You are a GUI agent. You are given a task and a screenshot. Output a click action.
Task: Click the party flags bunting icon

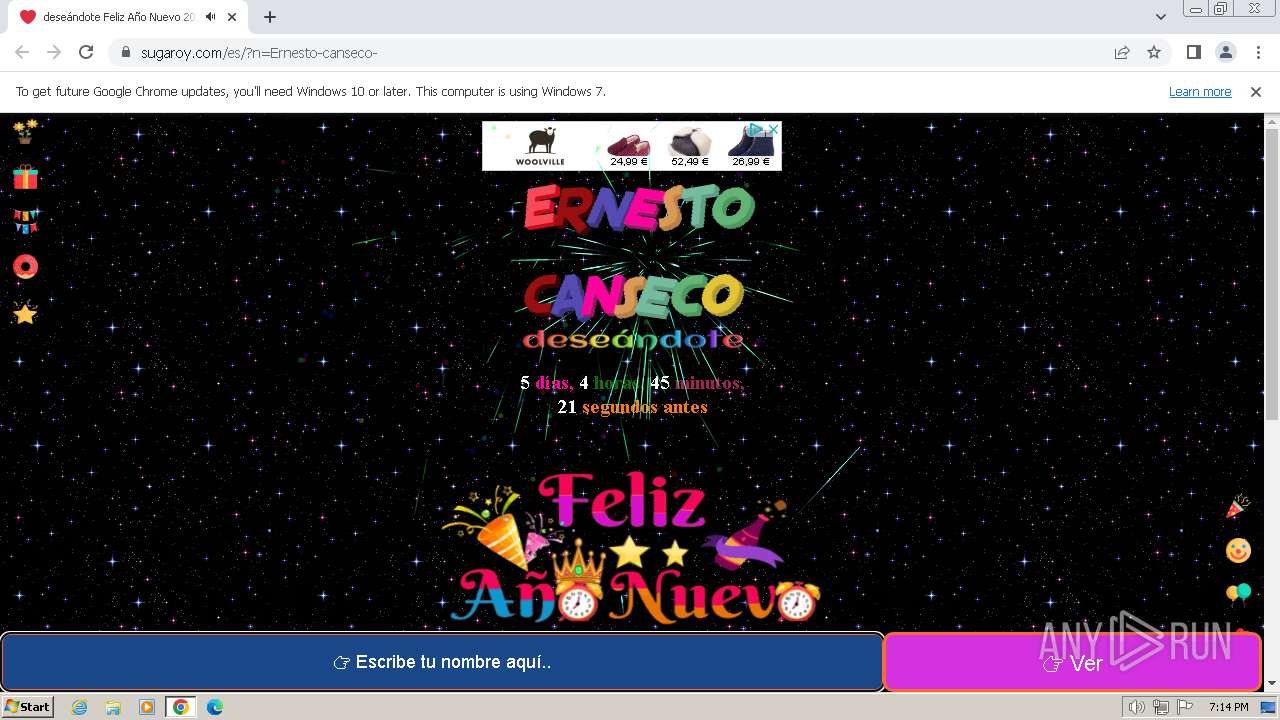[25, 221]
